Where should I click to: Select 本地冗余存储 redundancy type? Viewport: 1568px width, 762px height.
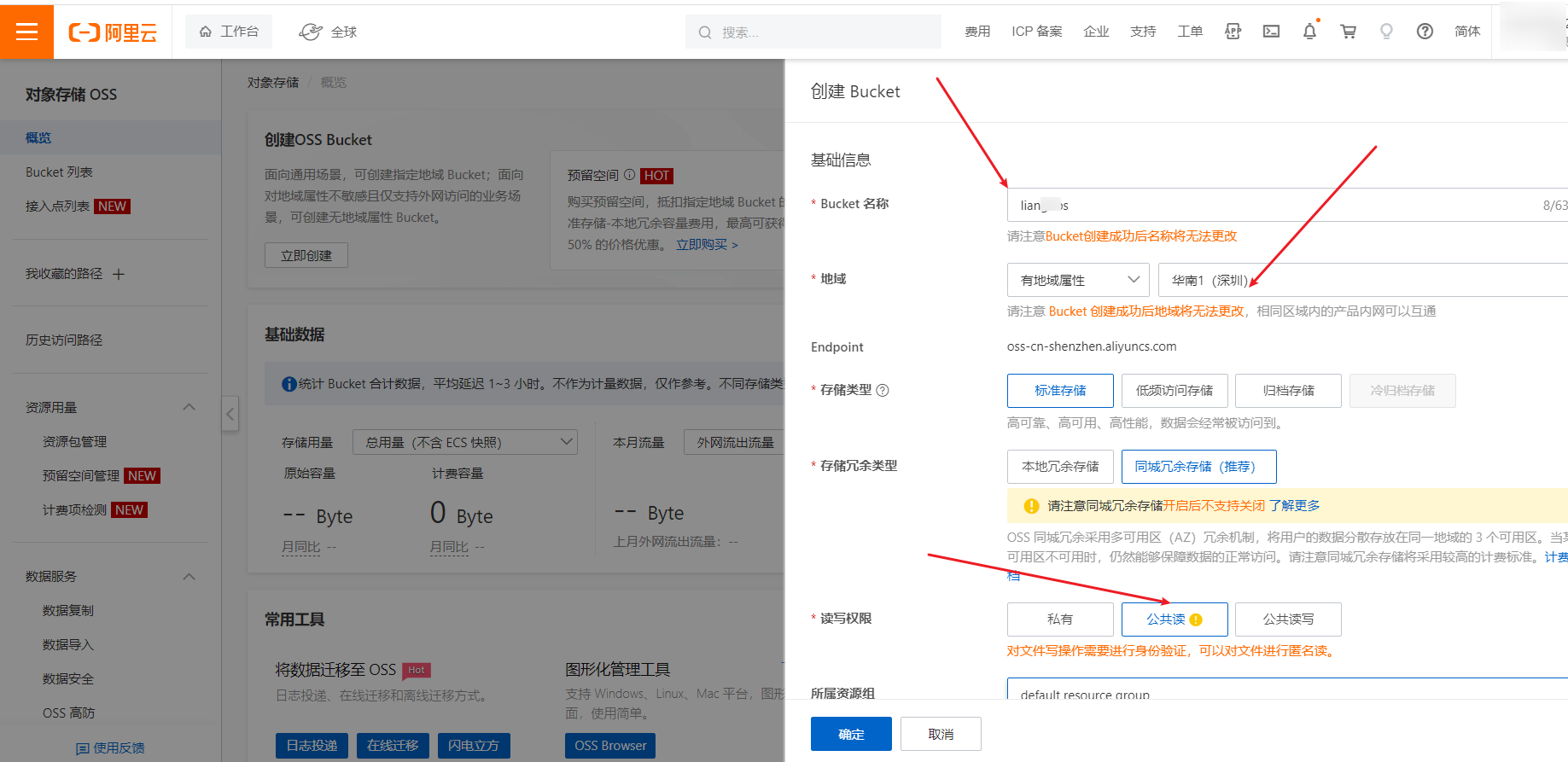click(1060, 467)
